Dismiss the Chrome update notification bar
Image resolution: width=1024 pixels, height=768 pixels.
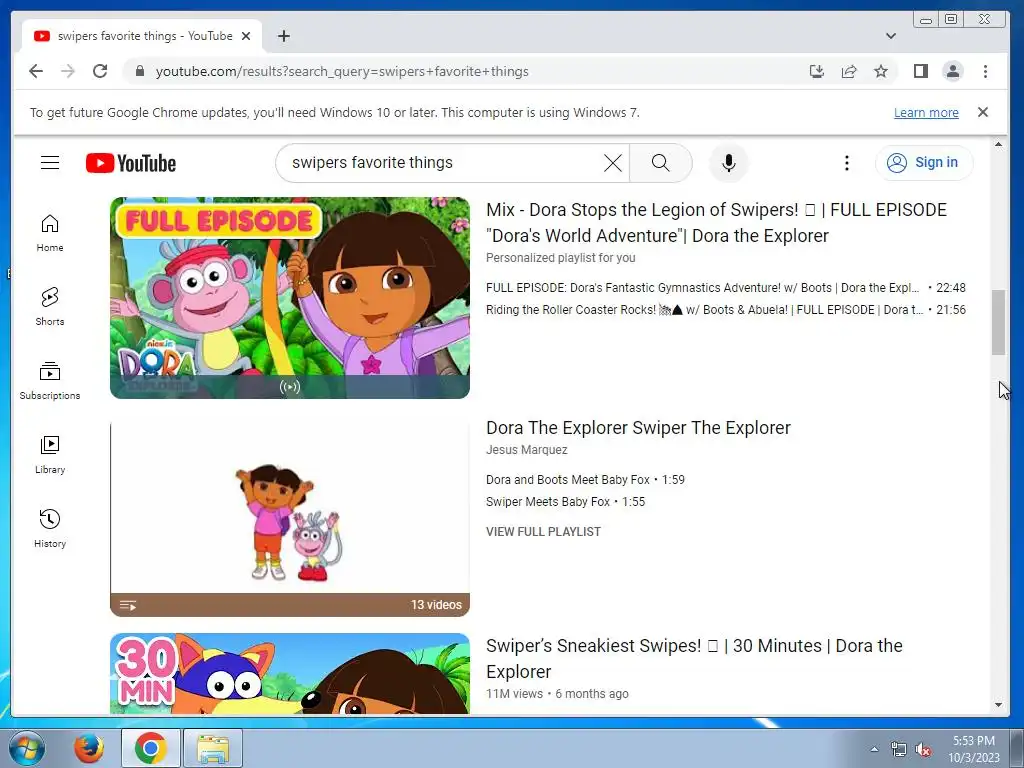coord(983,112)
